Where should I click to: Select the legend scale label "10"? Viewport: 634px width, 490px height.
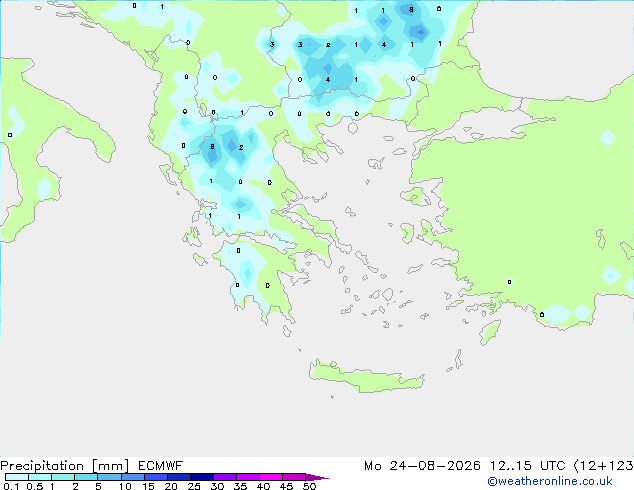coord(125,486)
